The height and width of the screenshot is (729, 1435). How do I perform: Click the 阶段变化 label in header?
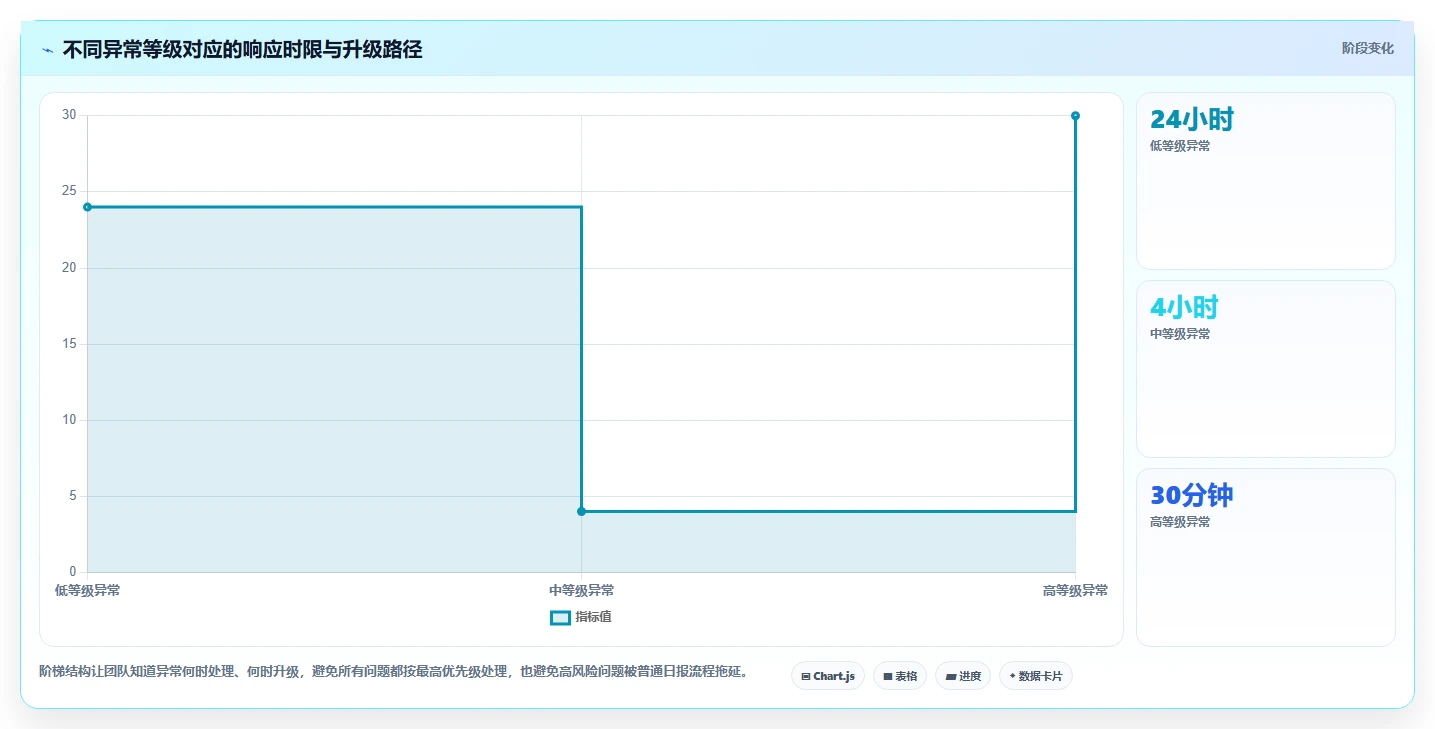[x=1367, y=49]
